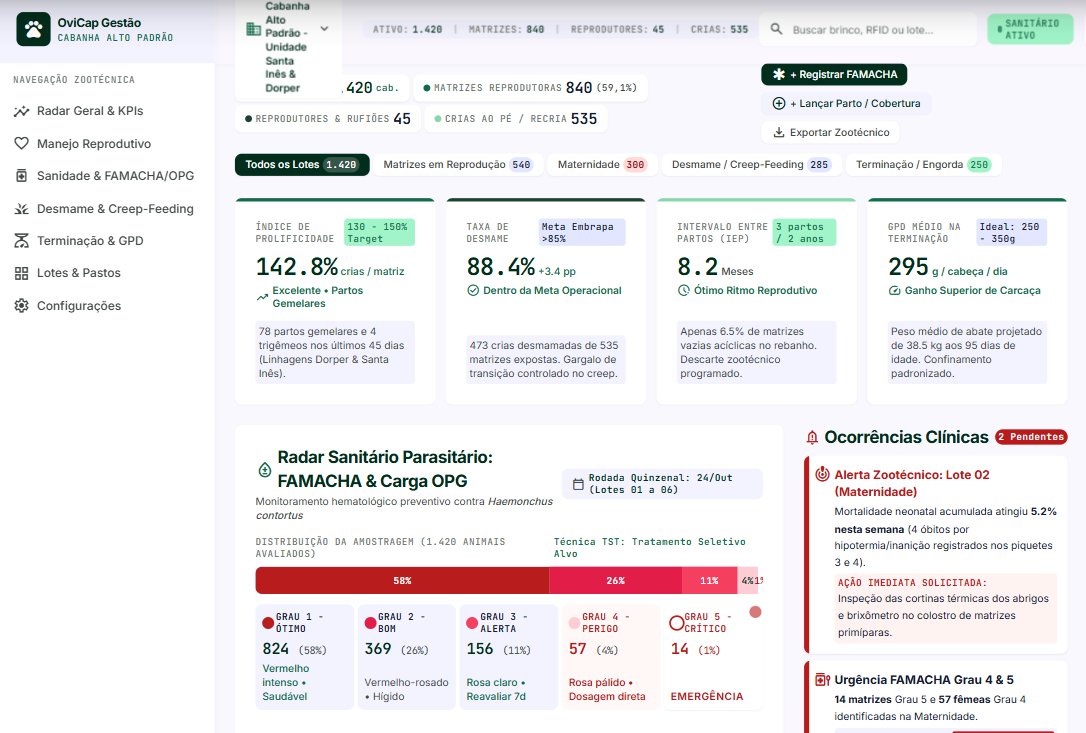Click the gauge icon by Ganho Superior de Carcaça
Viewport: 1086px width, 733px height.
(x=895, y=290)
